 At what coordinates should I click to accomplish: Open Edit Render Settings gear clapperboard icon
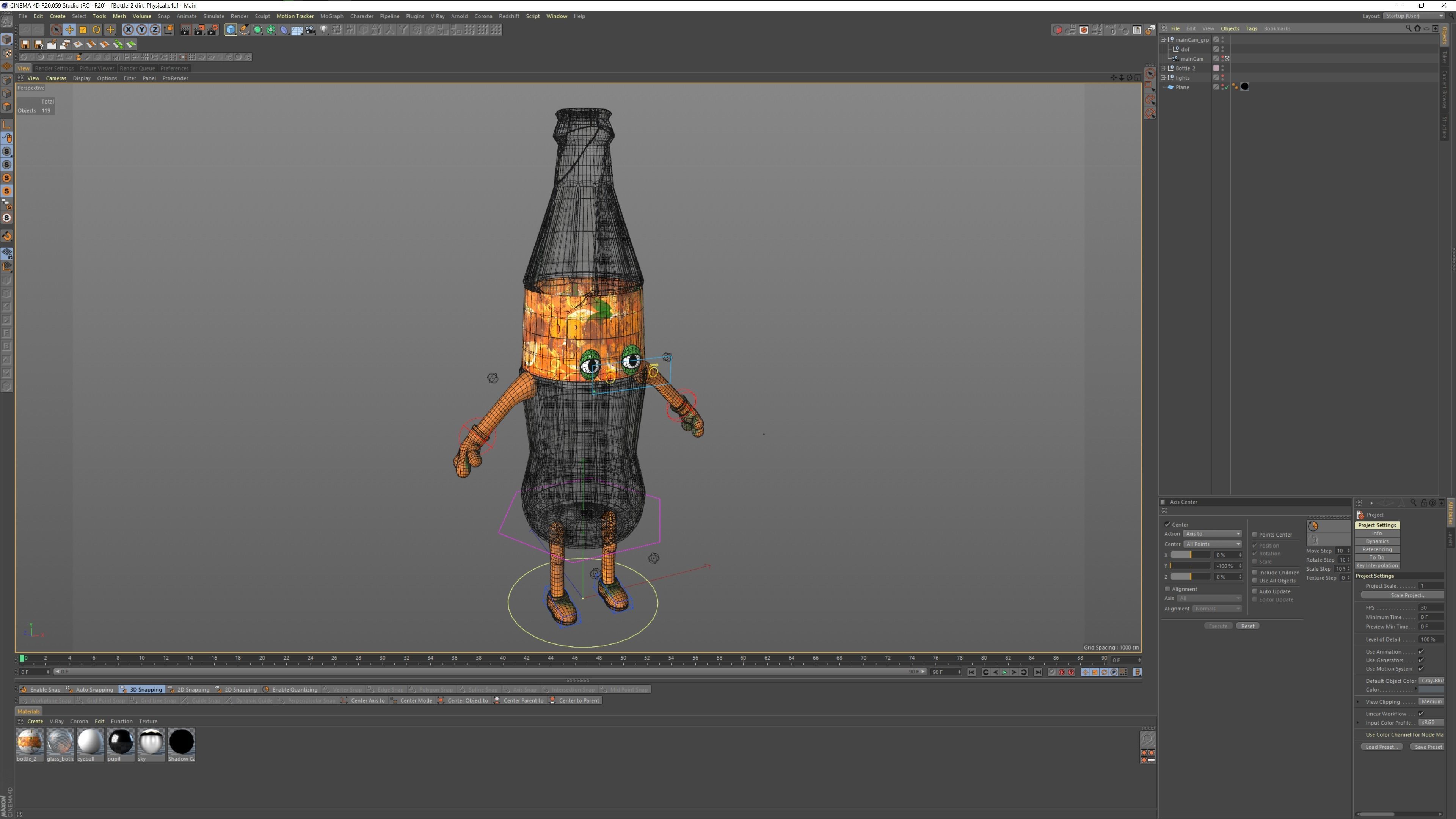click(212, 30)
